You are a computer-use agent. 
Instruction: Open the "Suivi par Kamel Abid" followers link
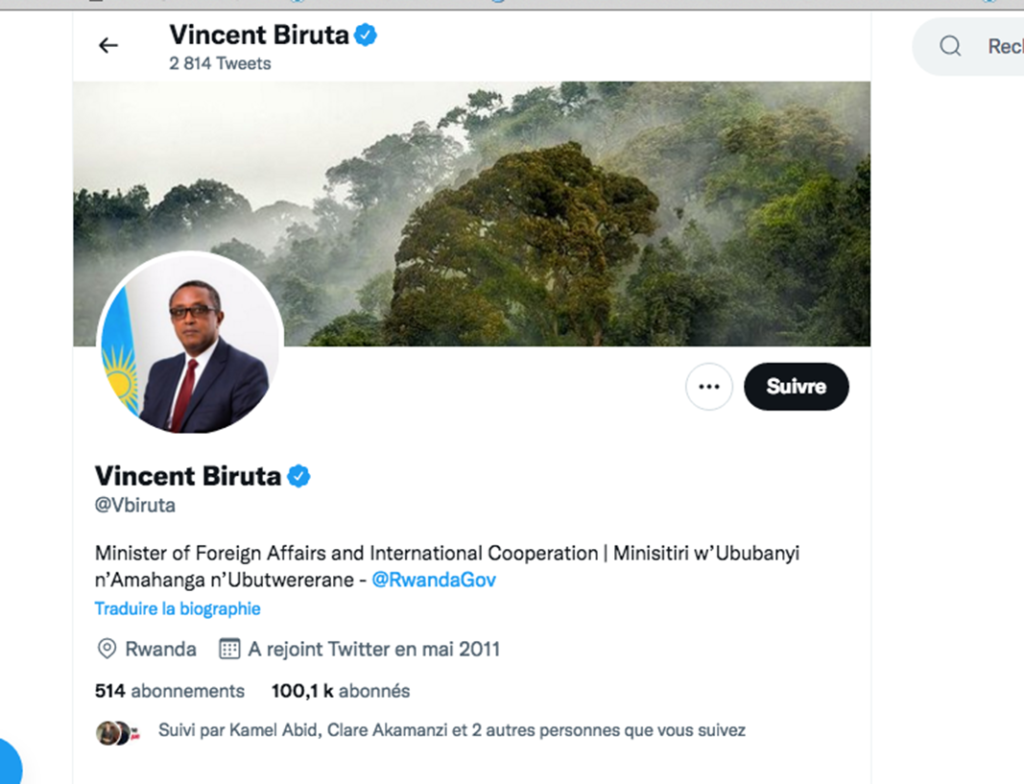click(x=451, y=731)
